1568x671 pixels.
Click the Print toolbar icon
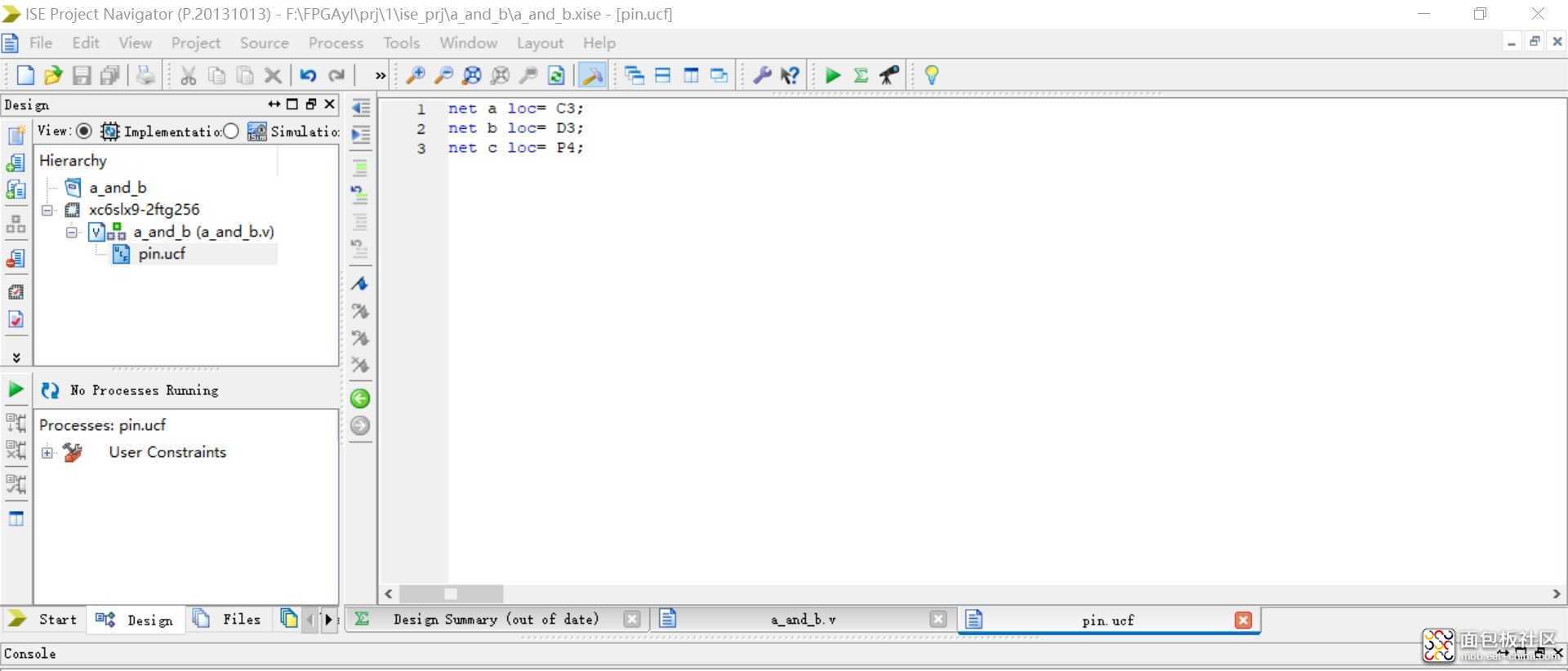[145, 75]
